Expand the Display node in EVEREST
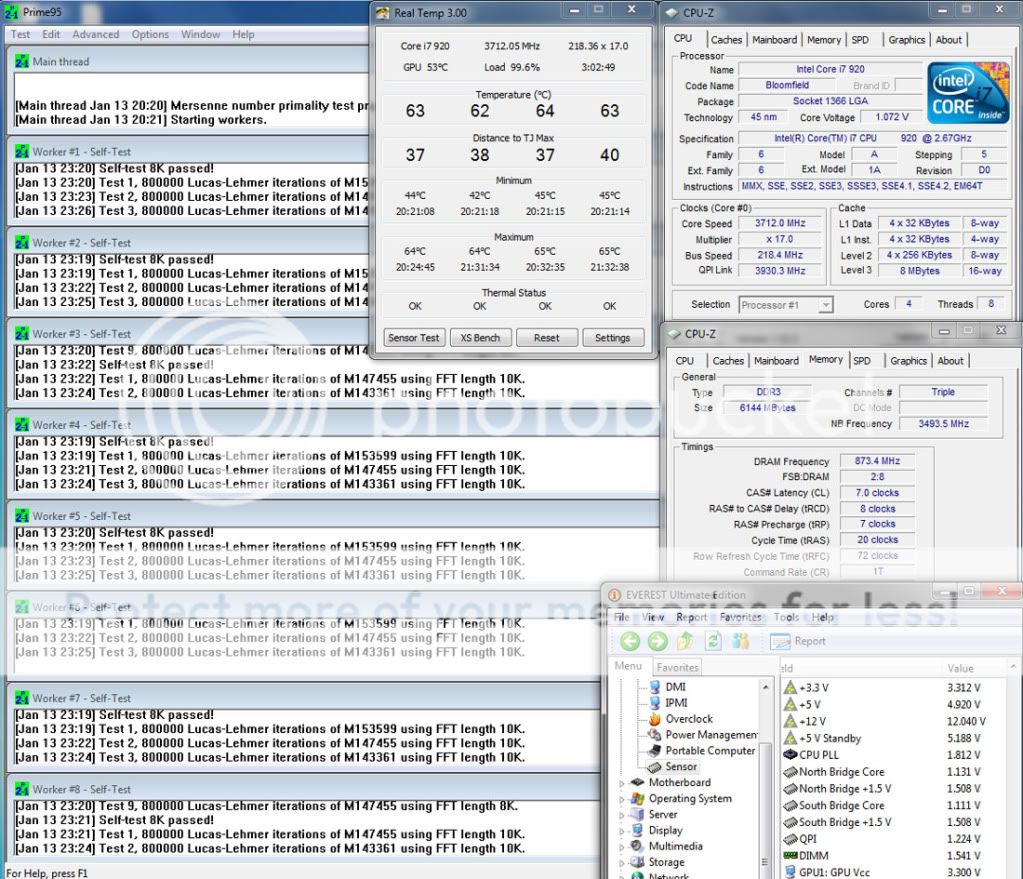Viewport: 1023px width, 879px height. [621, 831]
